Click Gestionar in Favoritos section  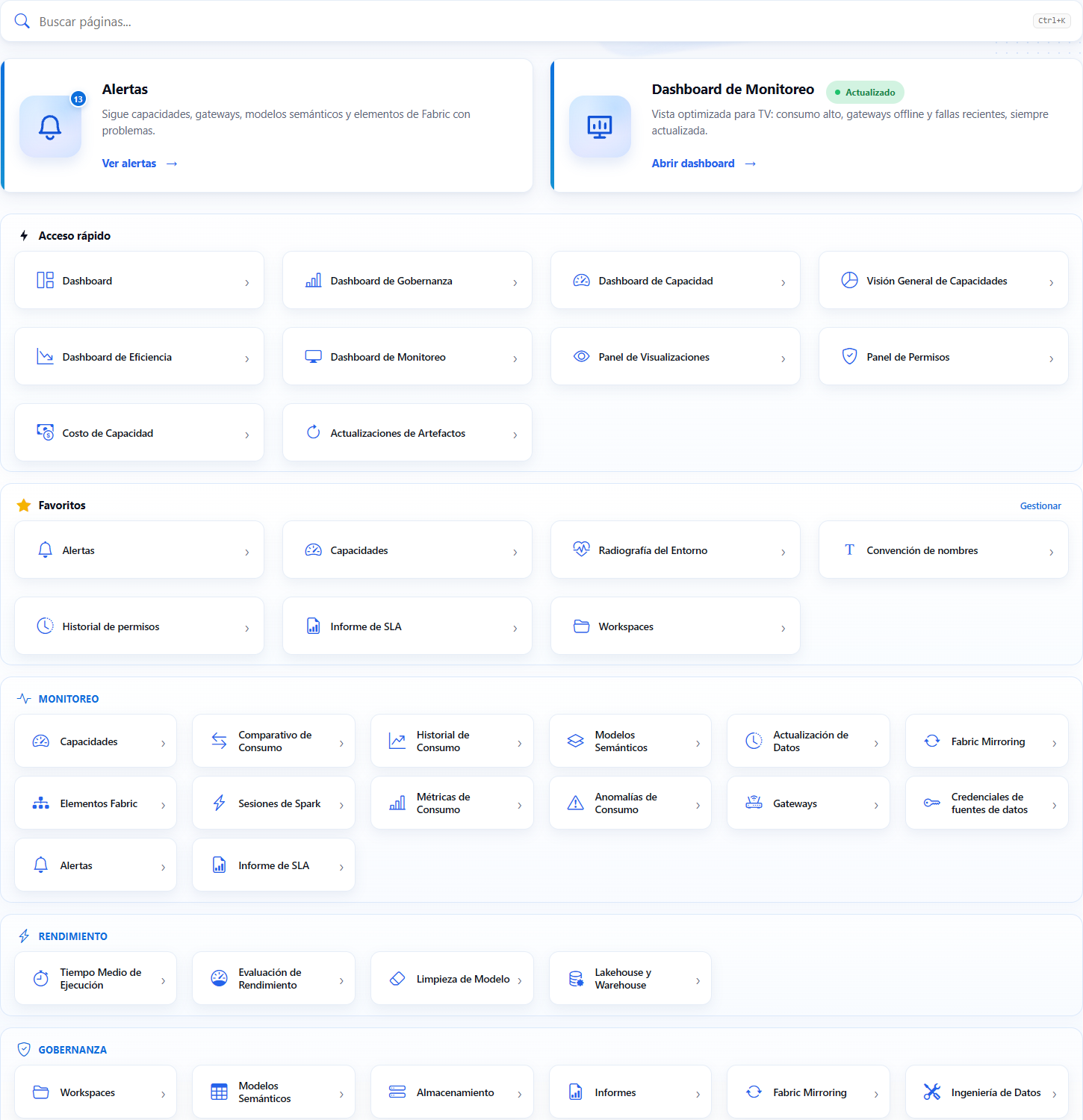coord(1040,505)
